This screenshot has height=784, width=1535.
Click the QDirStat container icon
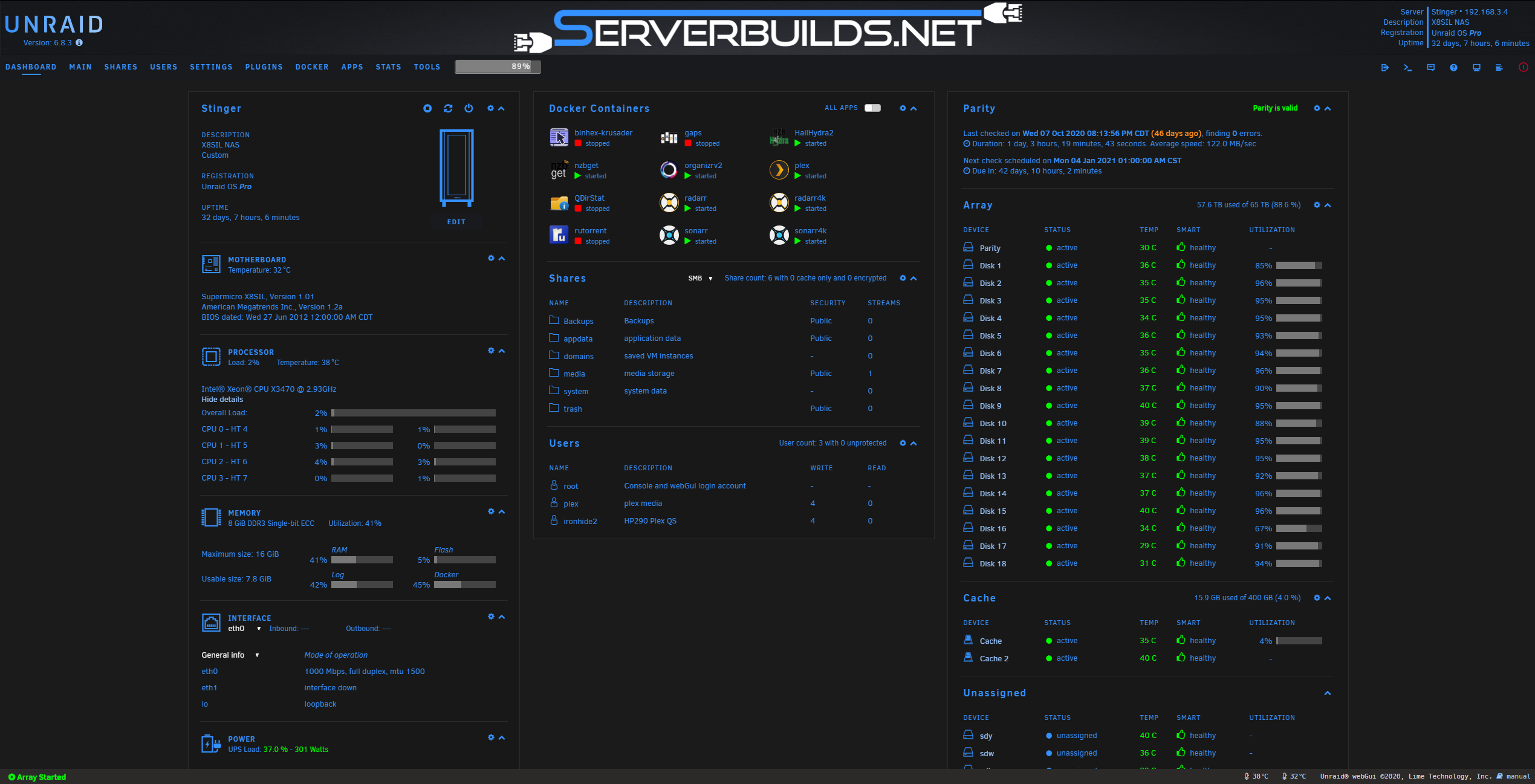(x=559, y=202)
